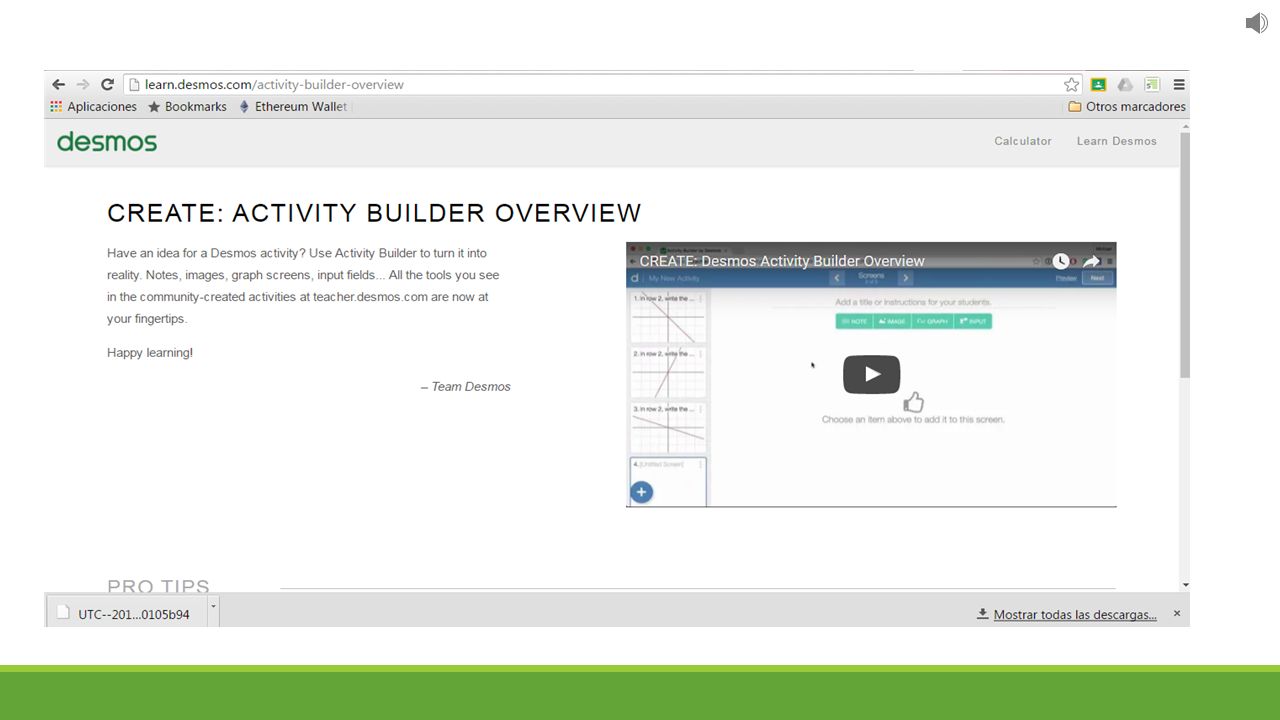Select screen thumbnail 1 in video
This screenshot has width=1280, height=720.
point(668,318)
